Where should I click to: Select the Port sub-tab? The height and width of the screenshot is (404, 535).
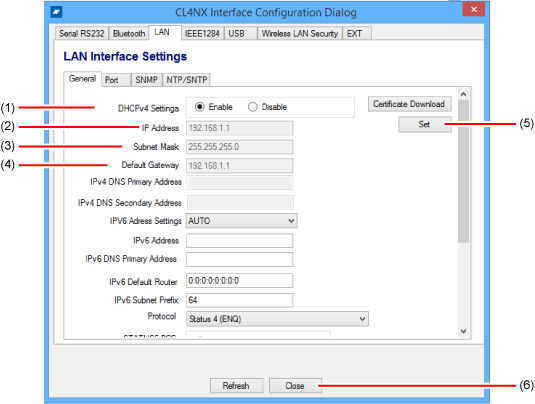coord(116,80)
